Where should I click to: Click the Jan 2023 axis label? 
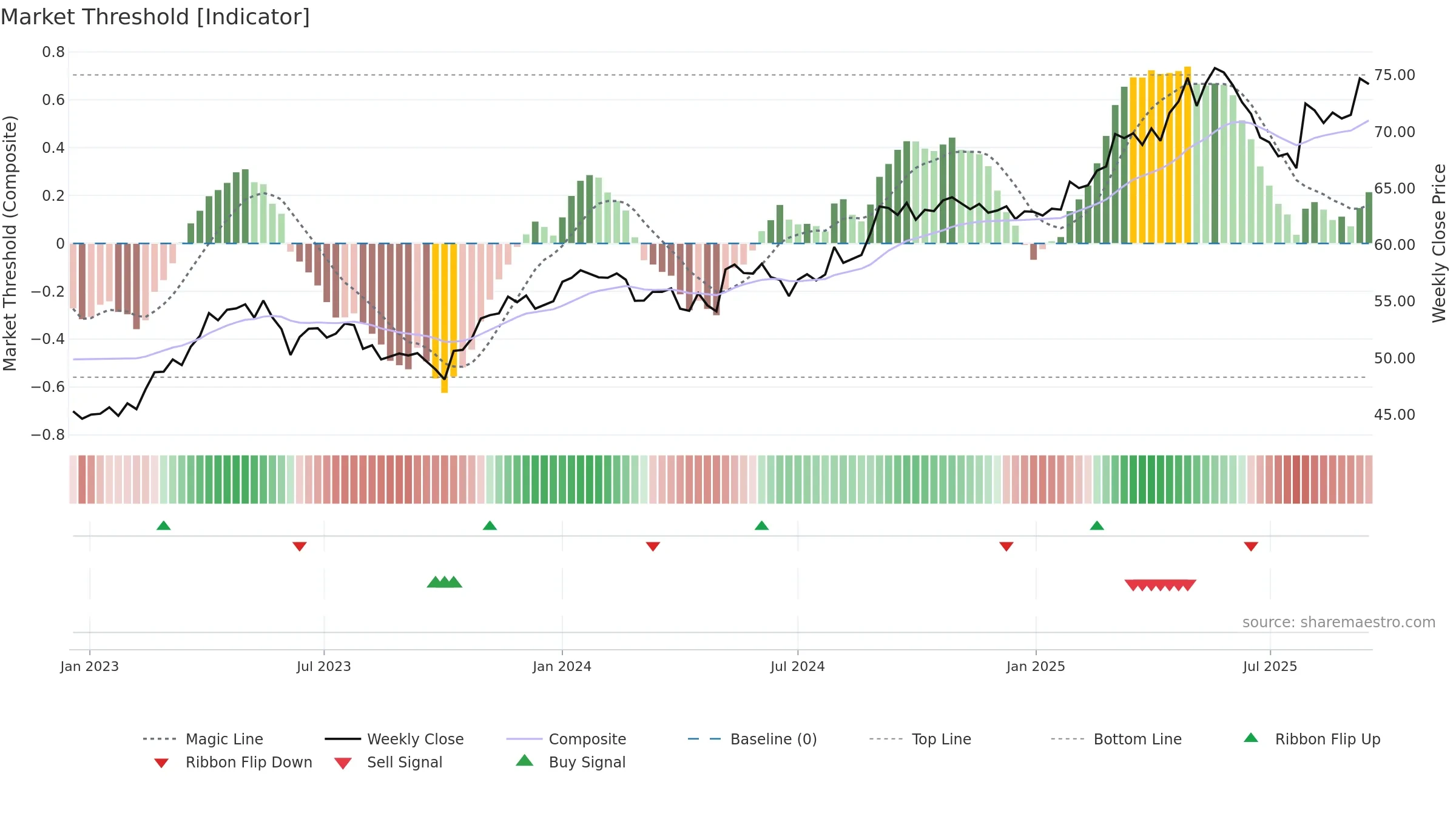coord(90,666)
